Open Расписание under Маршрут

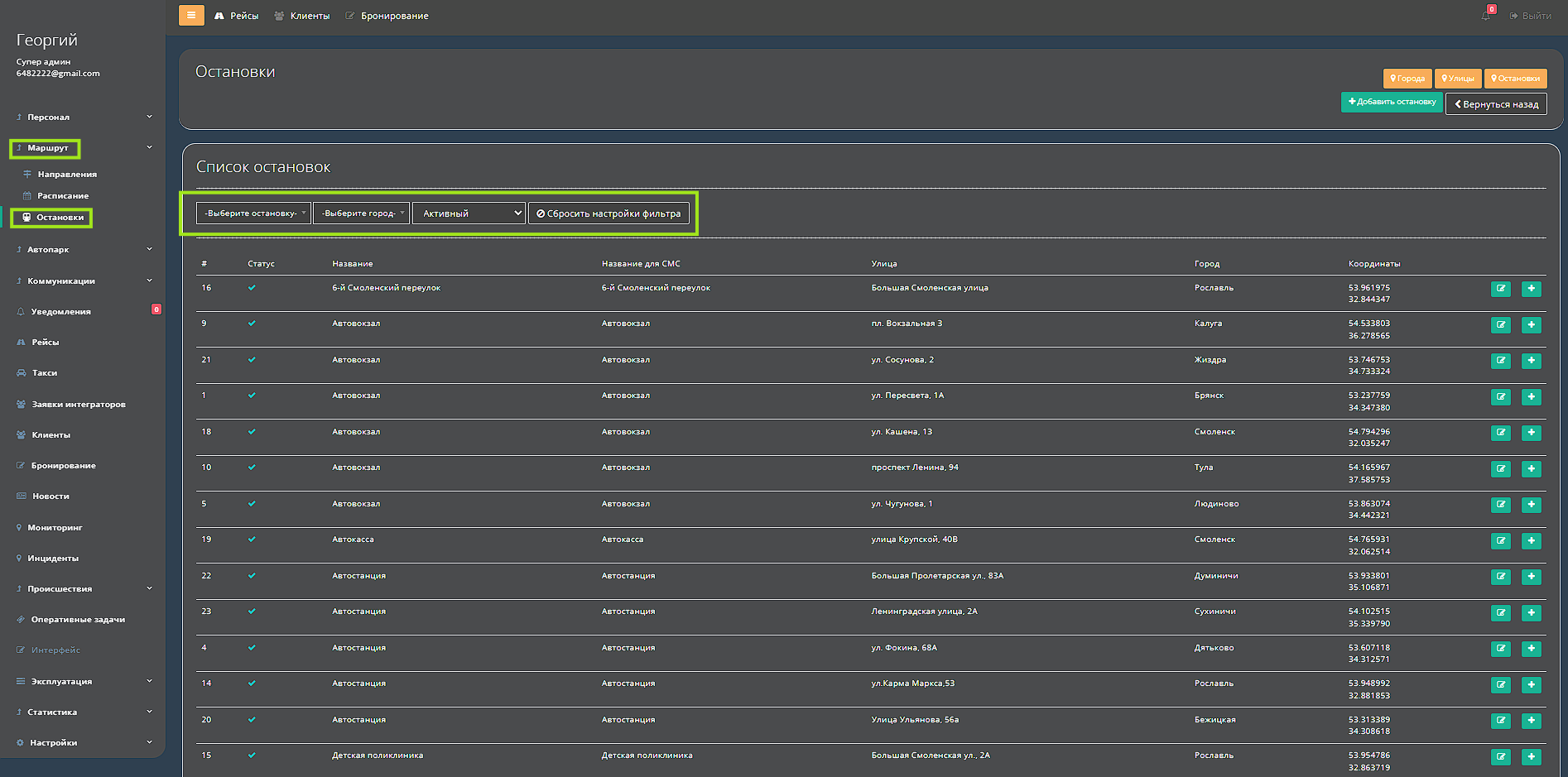point(62,196)
